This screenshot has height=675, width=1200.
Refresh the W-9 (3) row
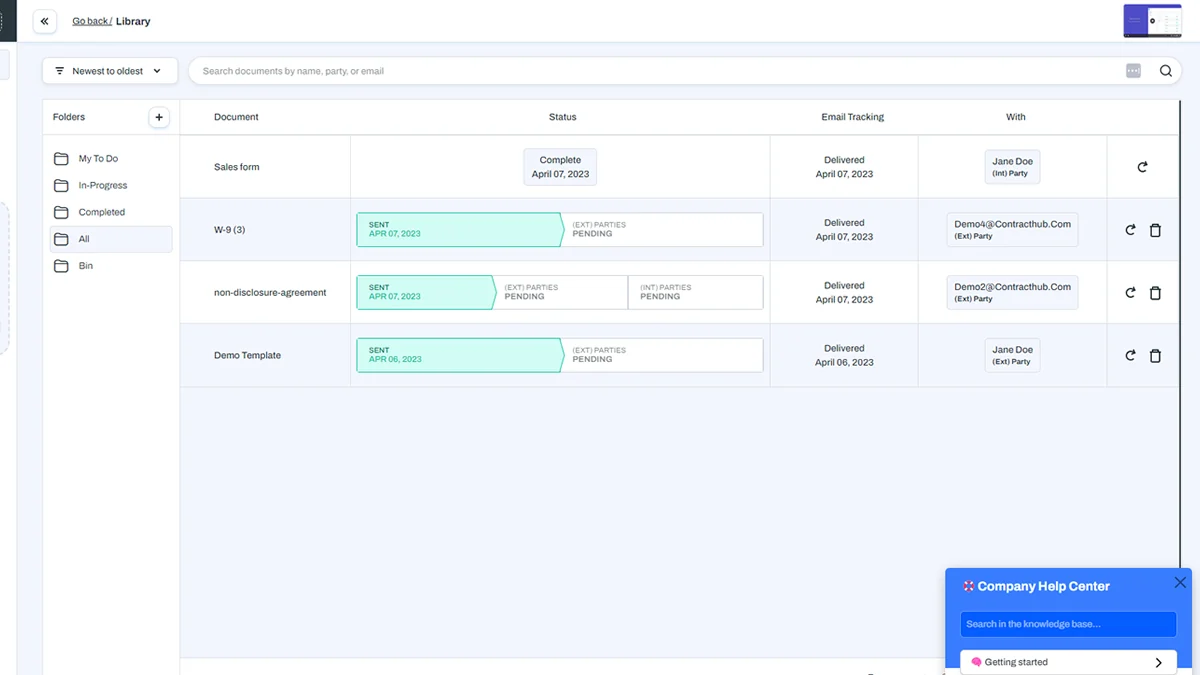pos(1130,230)
